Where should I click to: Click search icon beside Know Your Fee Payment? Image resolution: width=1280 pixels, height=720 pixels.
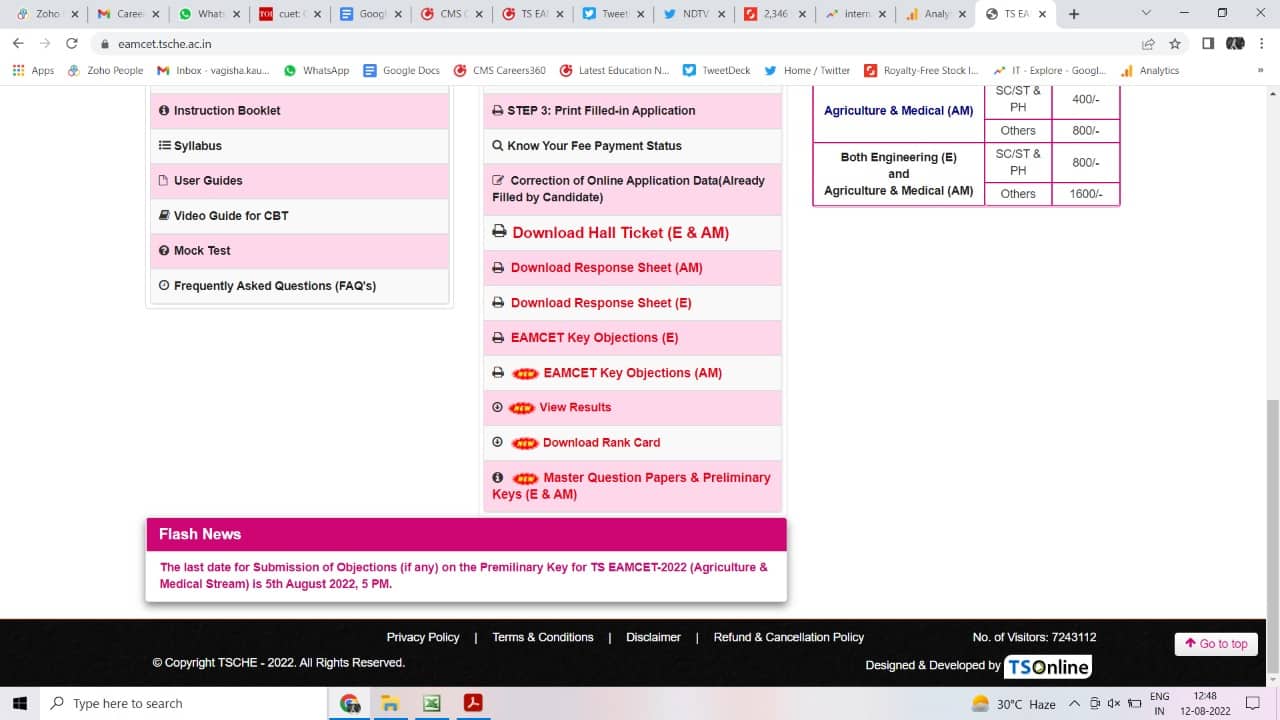click(x=497, y=146)
